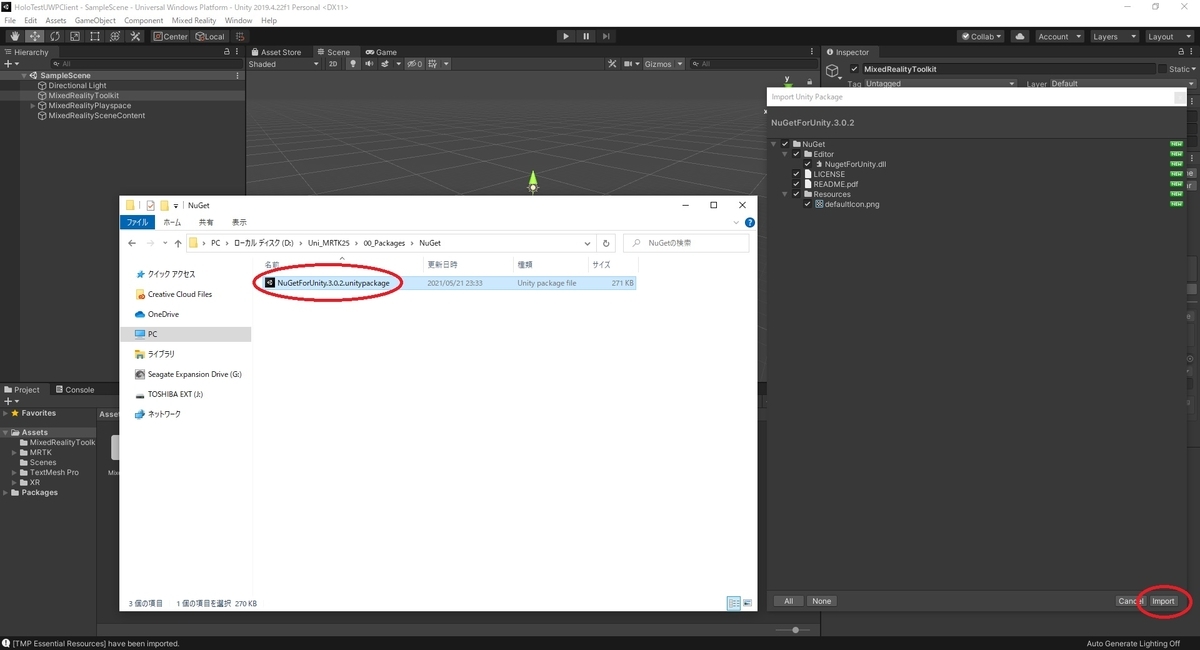This screenshot has width=1200, height=650.
Task: Select the Scale tool in Unity toolbar
Action: (74, 36)
